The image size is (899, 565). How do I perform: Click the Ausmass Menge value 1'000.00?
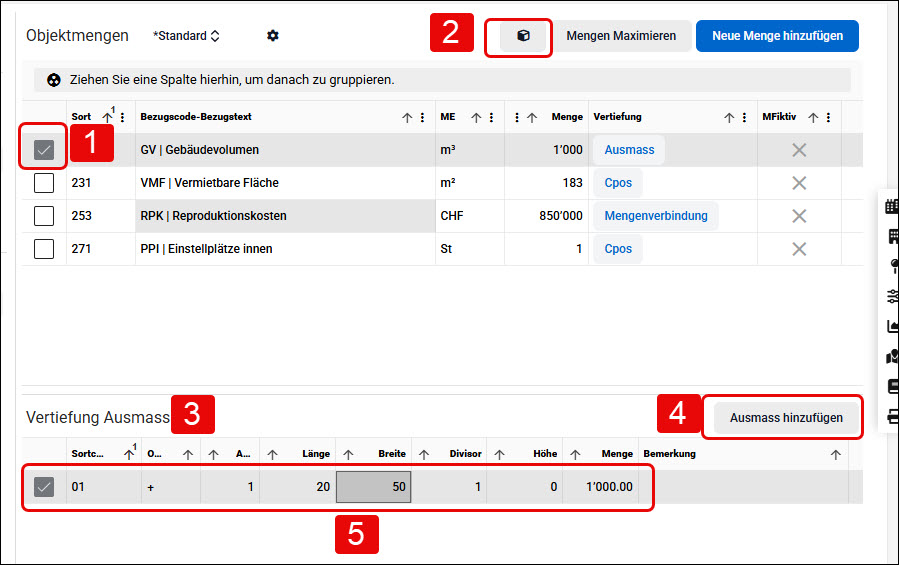[x=609, y=487]
